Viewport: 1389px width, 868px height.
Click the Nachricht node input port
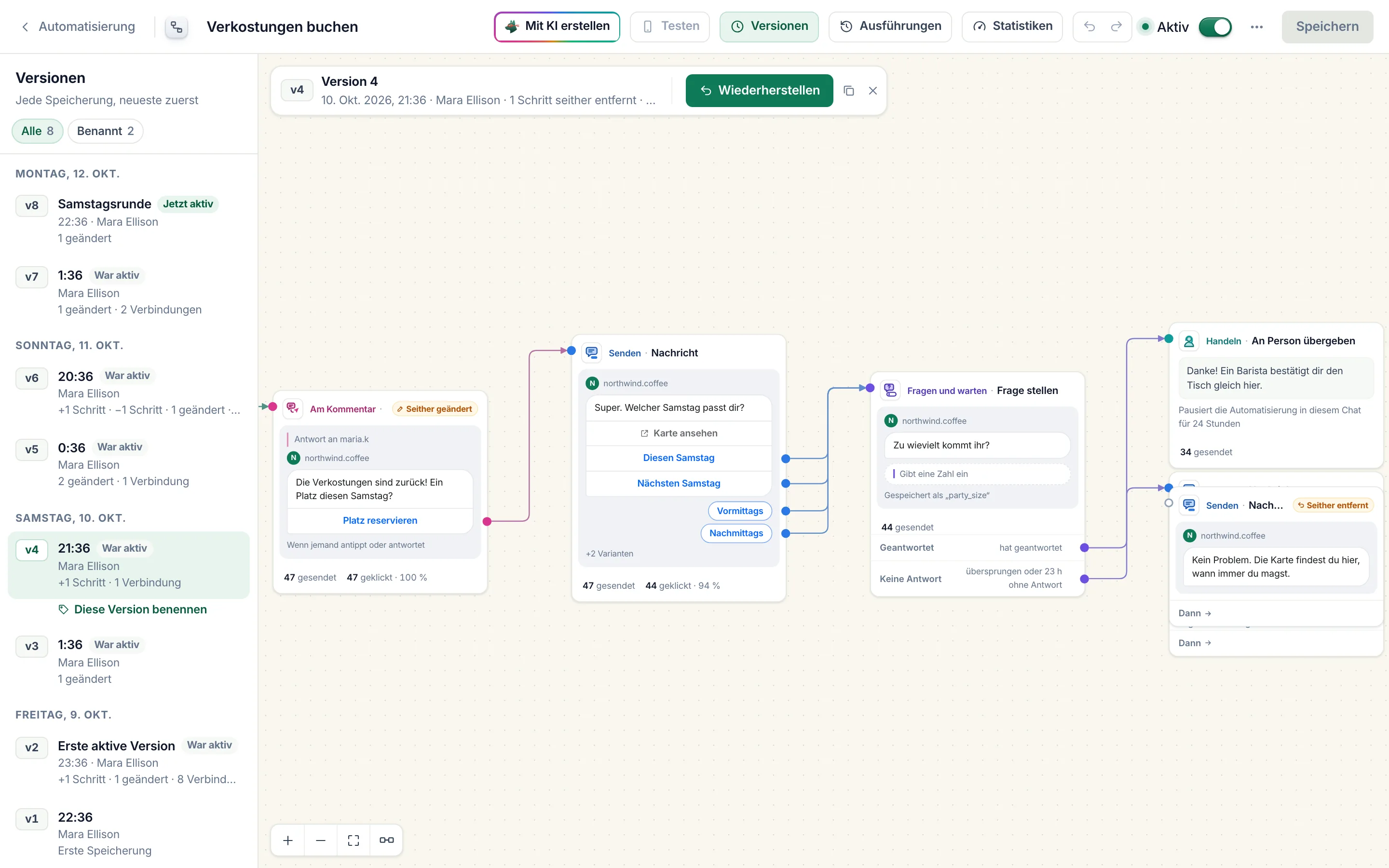[571, 350]
